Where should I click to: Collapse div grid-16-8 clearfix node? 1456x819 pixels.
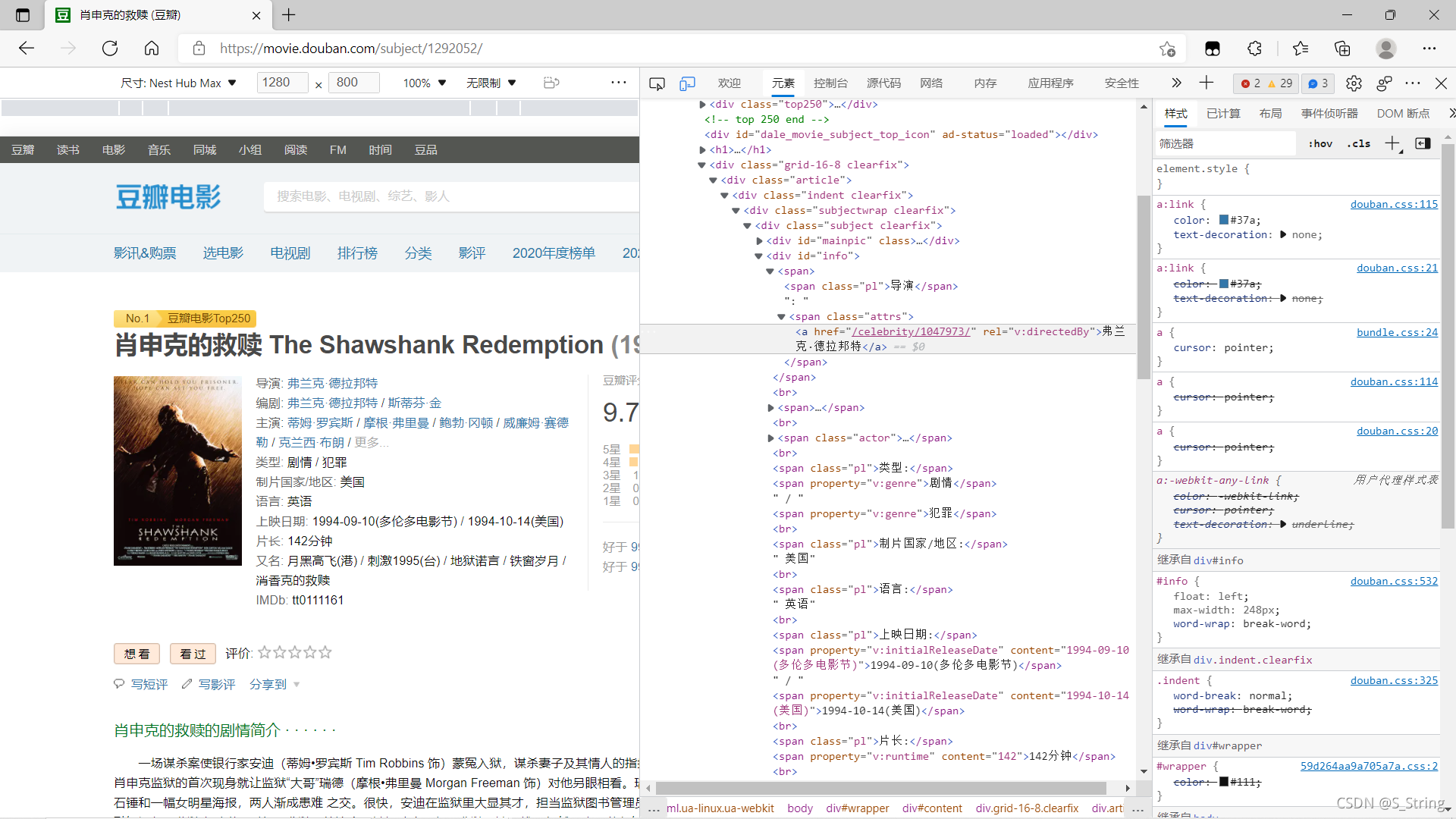click(x=701, y=165)
